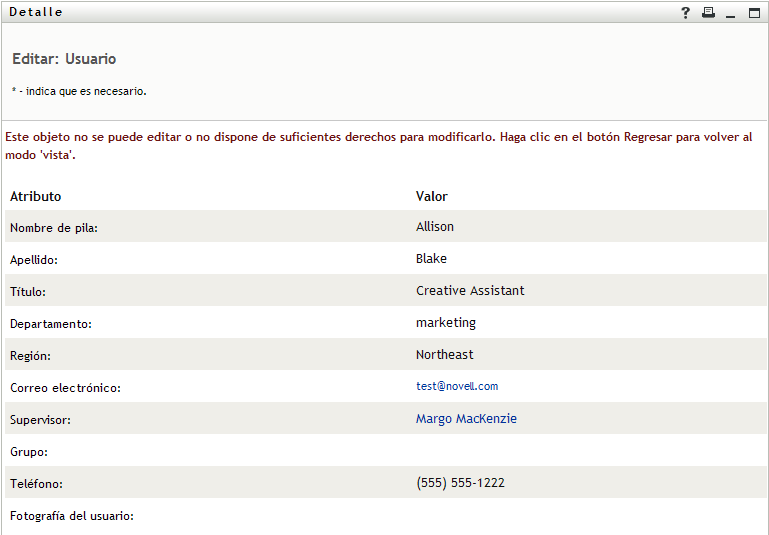Click the print icon in header

(x=708, y=13)
